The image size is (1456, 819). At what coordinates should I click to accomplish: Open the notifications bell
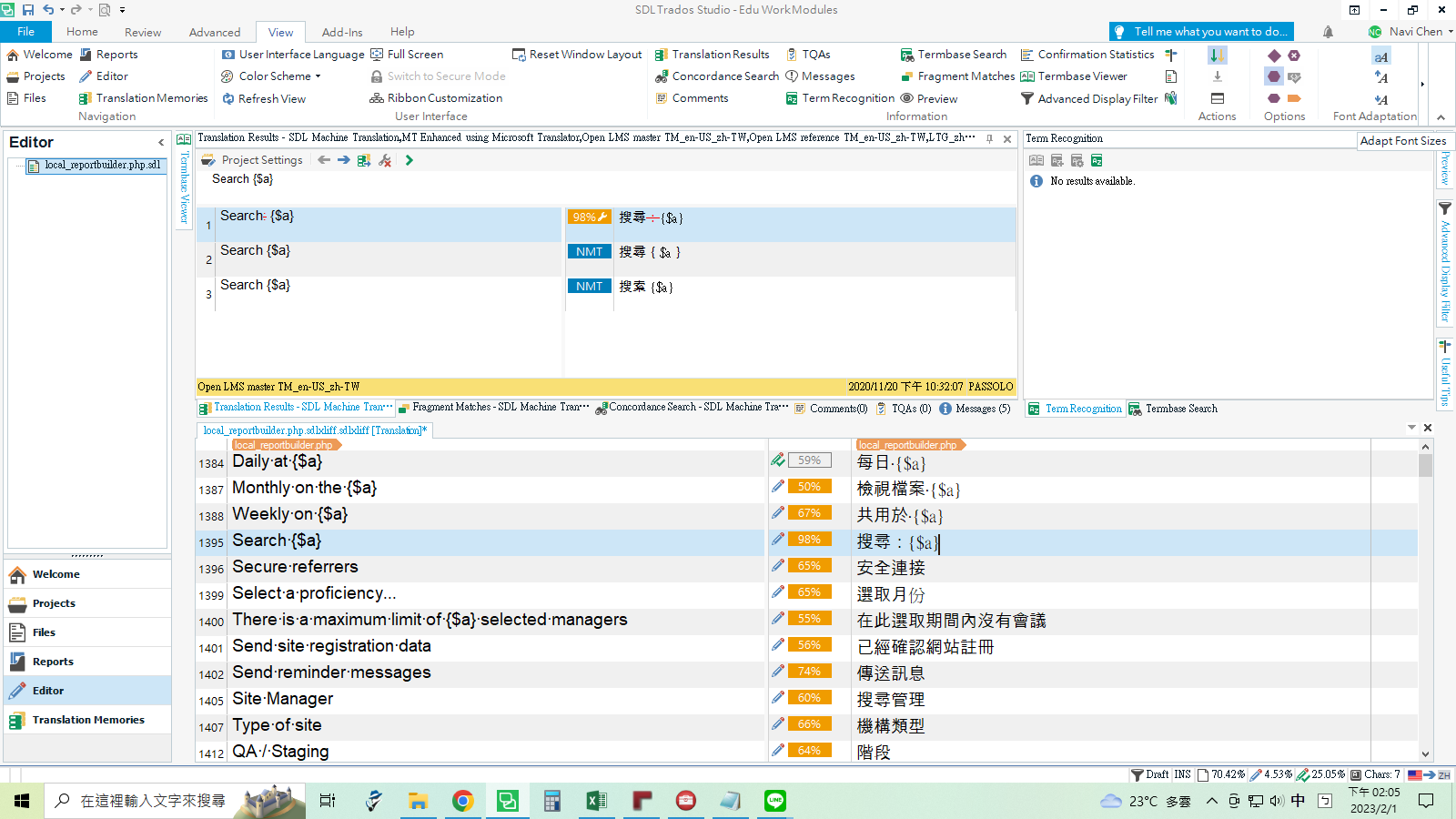pyautogui.click(x=1328, y=32)
